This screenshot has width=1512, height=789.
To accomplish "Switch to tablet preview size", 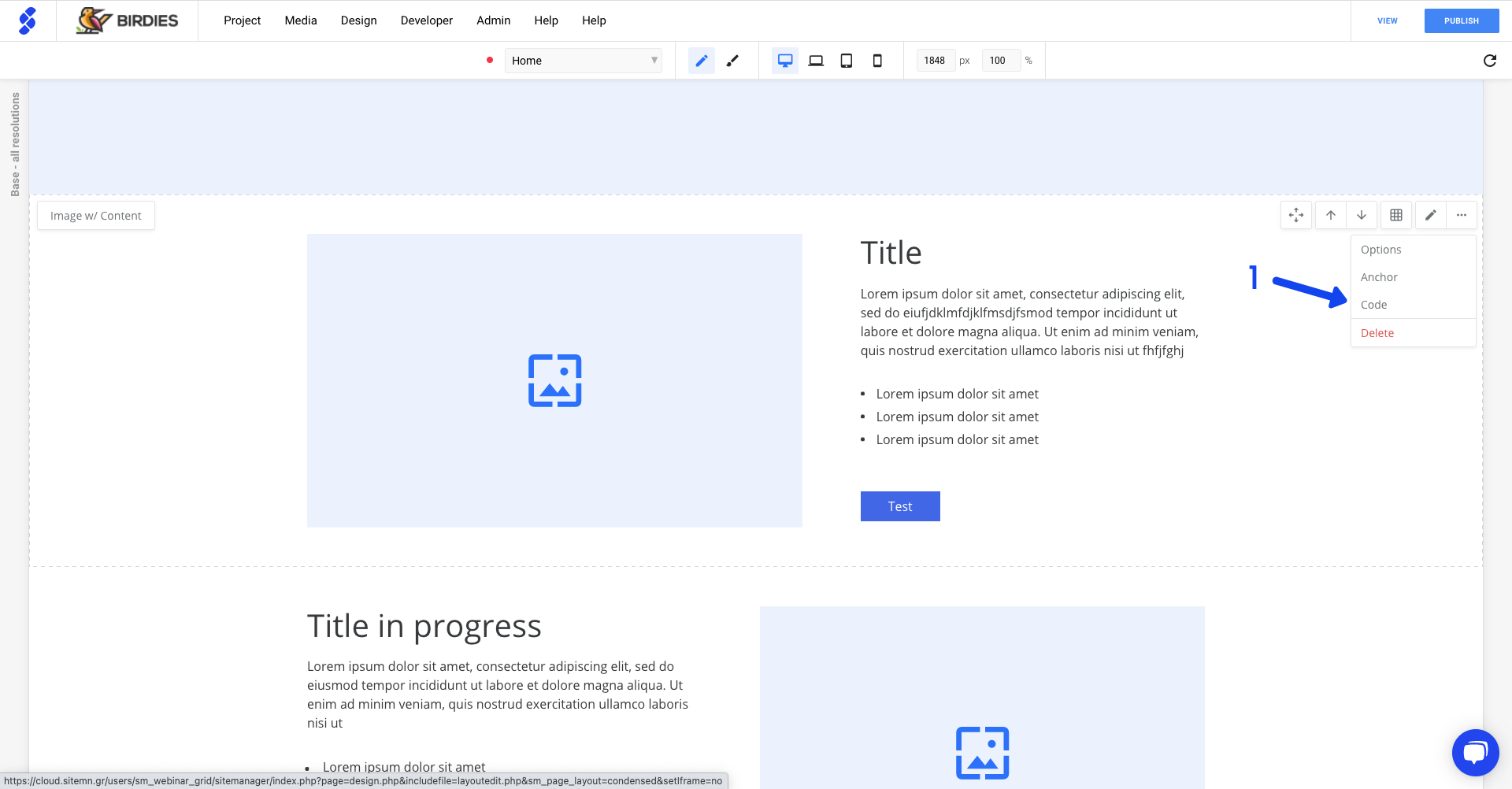I will pos(847,61).
